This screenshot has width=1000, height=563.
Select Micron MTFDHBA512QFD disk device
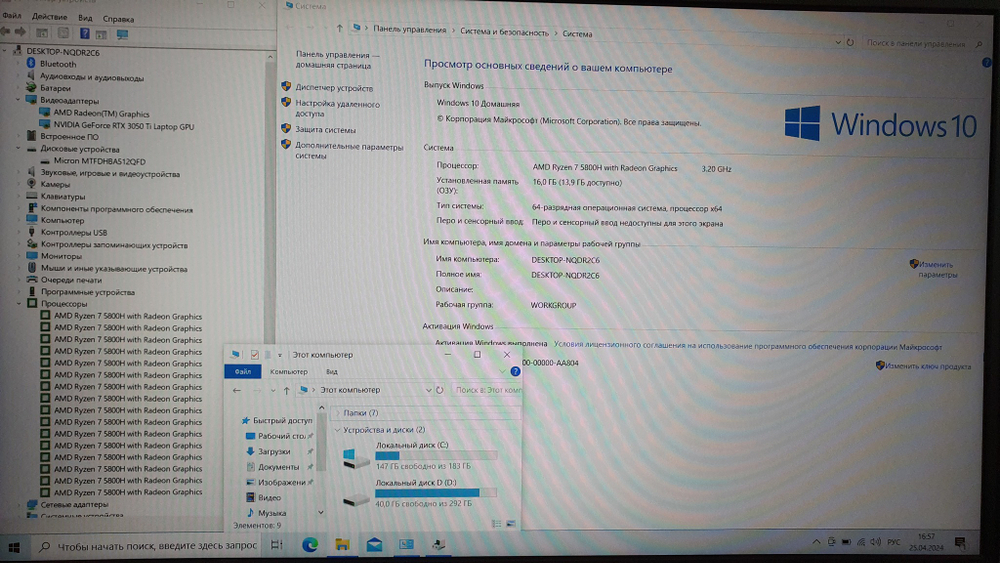point(99,161)
